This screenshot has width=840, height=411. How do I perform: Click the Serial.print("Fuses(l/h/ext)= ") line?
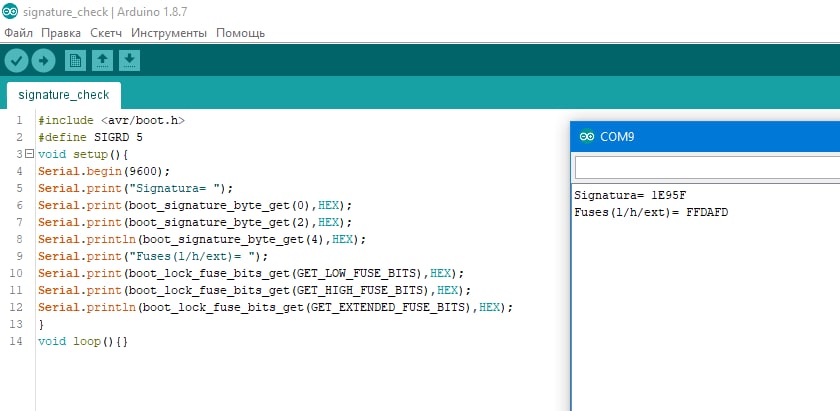point(153,256)
